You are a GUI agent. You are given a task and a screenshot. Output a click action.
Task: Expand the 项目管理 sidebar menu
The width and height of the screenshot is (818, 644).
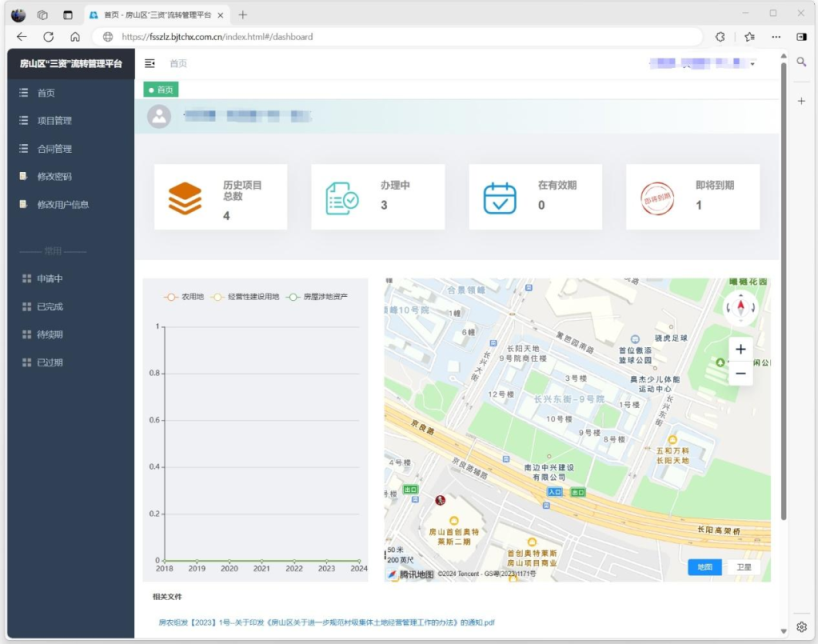[x=55, y=121]
